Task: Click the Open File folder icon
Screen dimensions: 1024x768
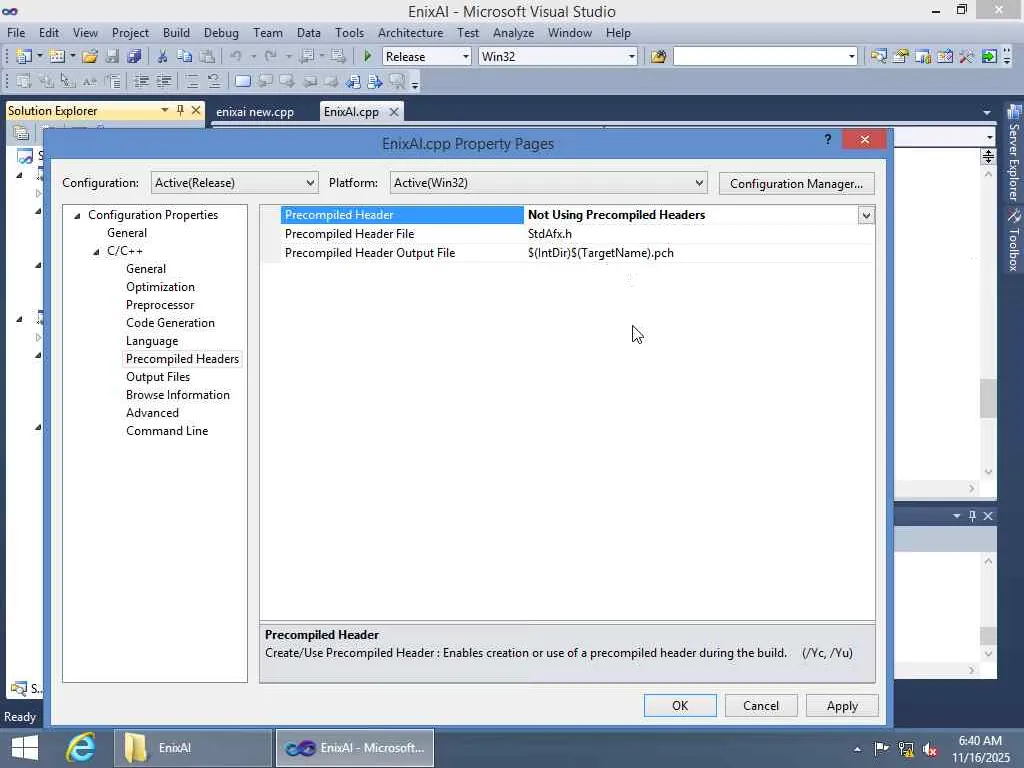Action: (90, 57)
